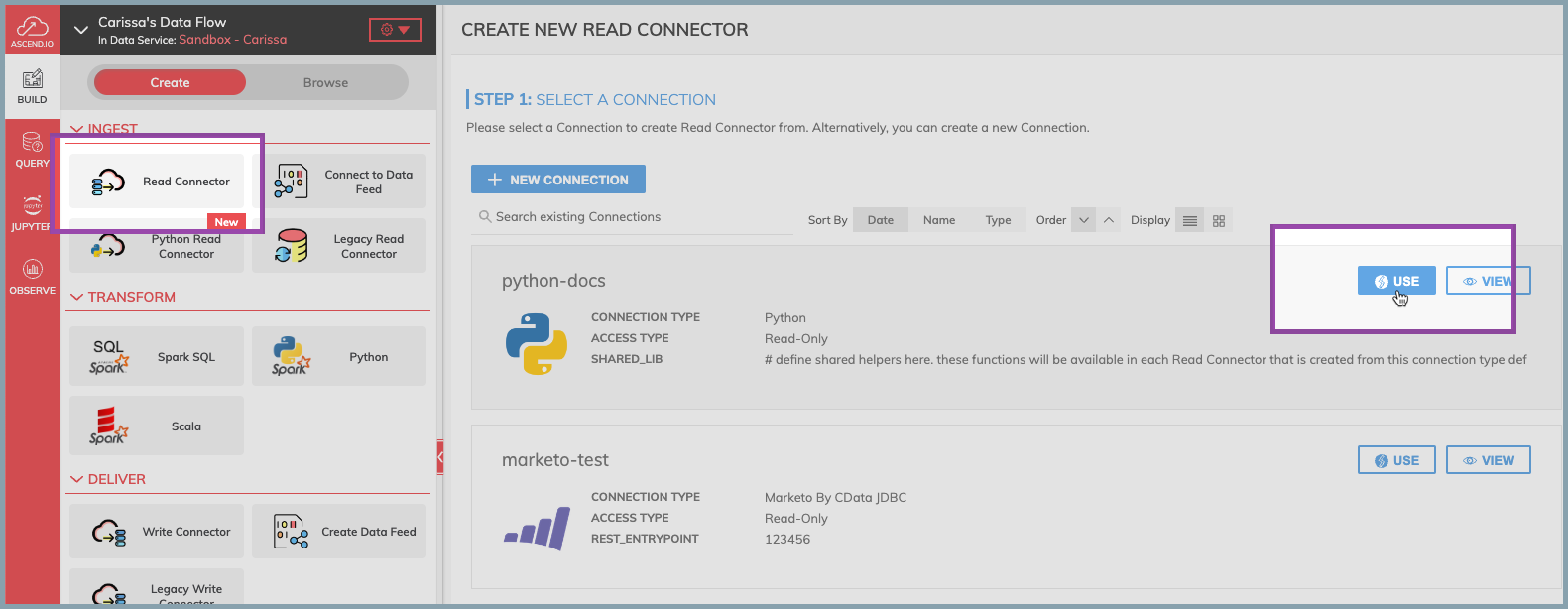This screenshot has height=609, width=1568.
Task: Open the Jupyter section in sidebar
Action: (x=32, y=213)
